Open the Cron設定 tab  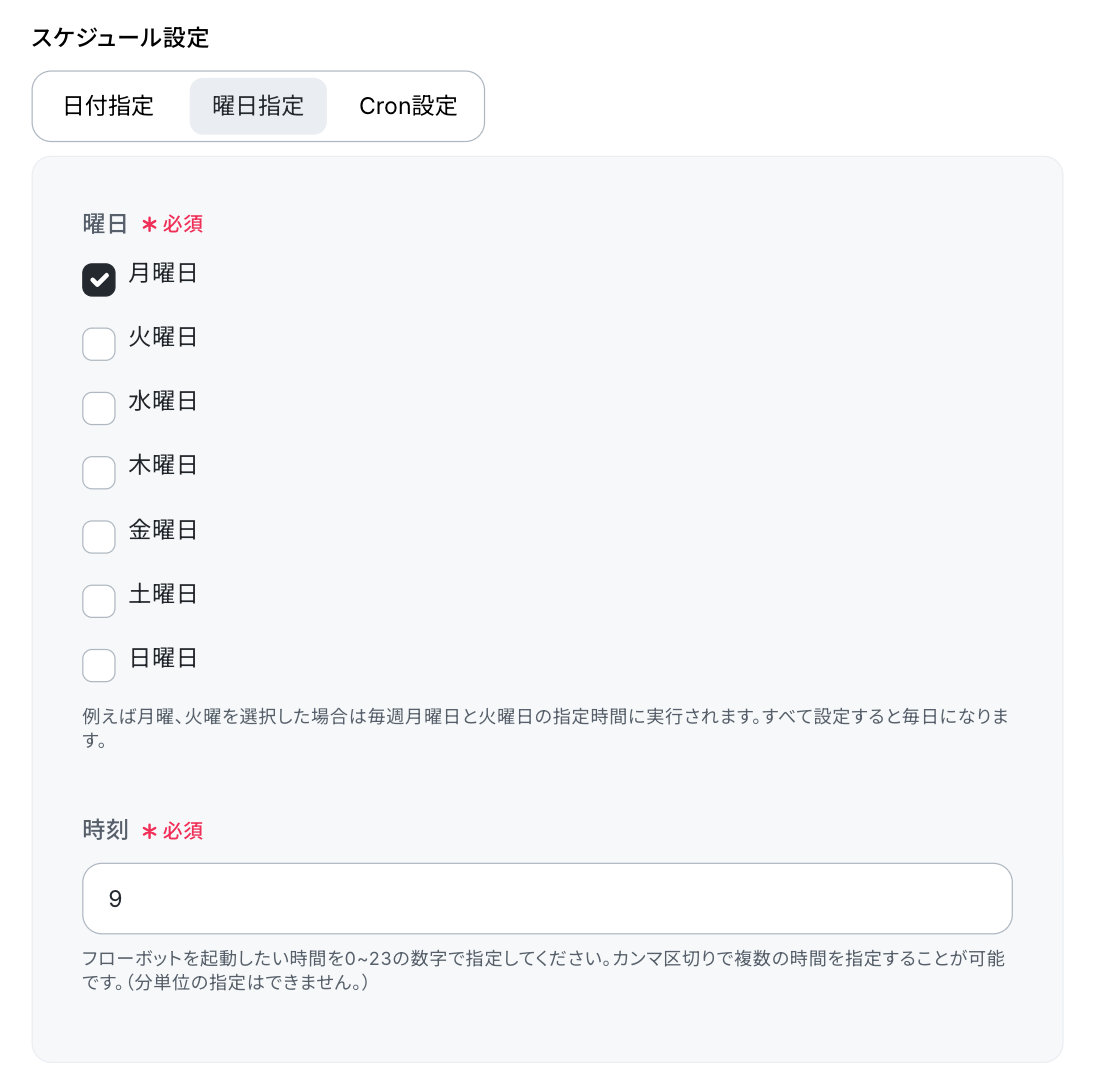[x=408, y=106]
